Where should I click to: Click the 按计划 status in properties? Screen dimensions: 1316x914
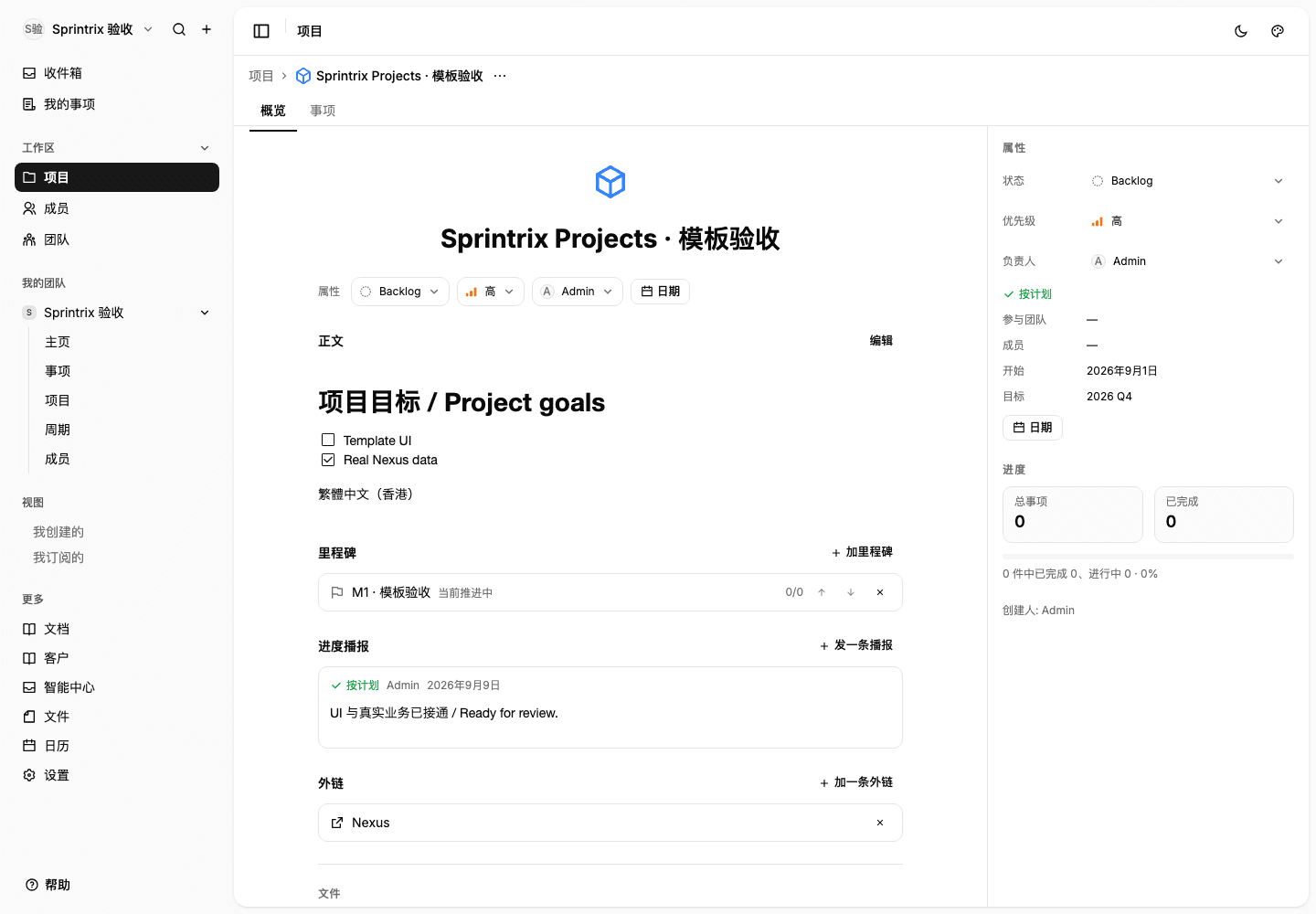point(1028,294)
